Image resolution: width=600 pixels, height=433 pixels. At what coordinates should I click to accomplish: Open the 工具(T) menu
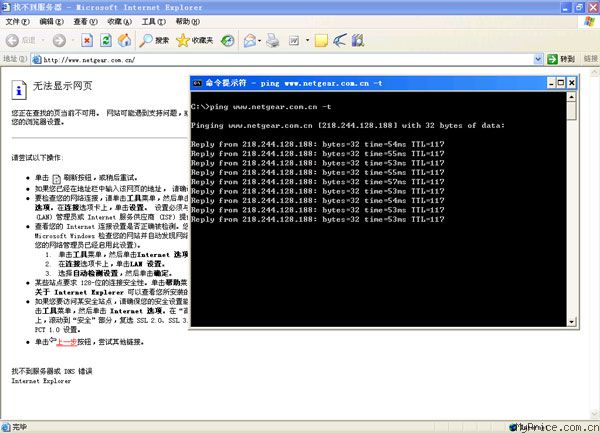[153, 22]
